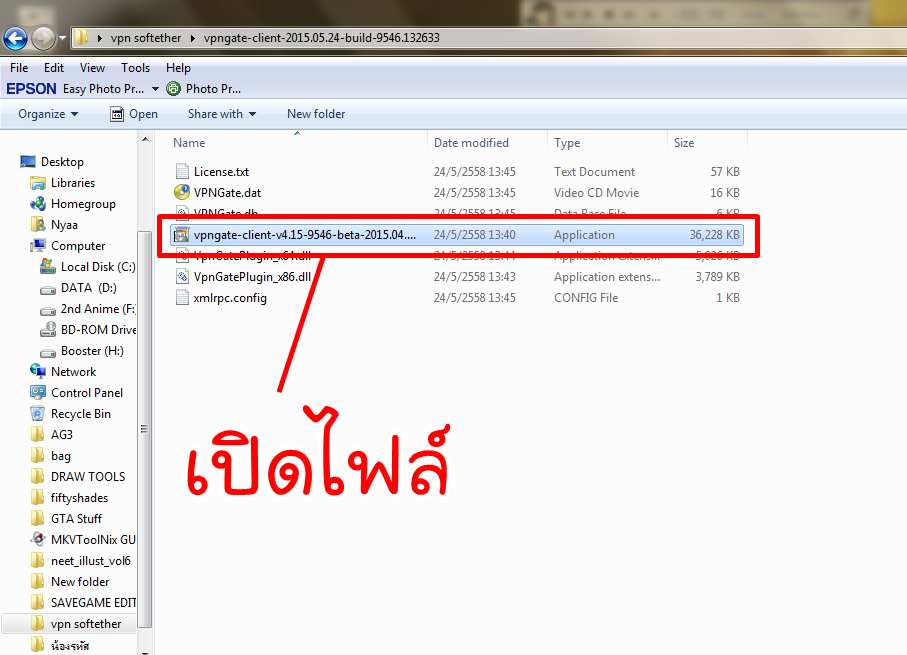Click the License.txt file name
Viewport: 907px width, 655px height.
click(222, 172)
